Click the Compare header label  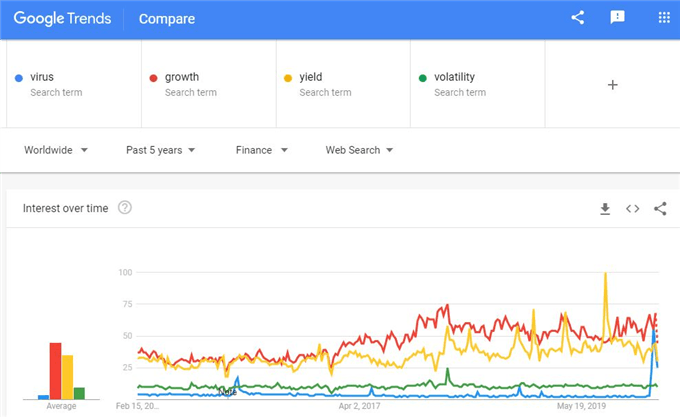pos(167,19)
